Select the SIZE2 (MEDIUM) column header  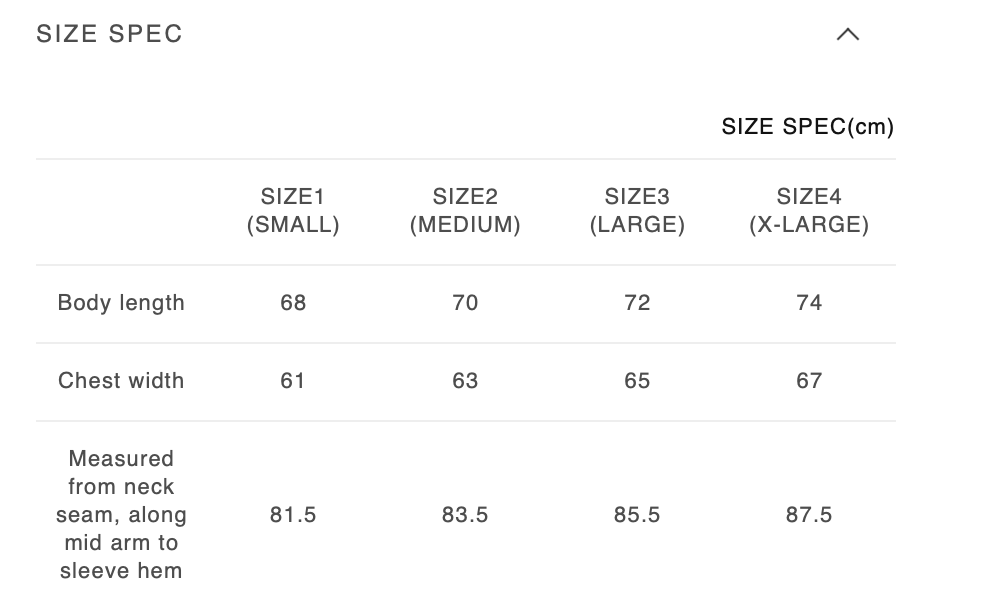[465, 211]
